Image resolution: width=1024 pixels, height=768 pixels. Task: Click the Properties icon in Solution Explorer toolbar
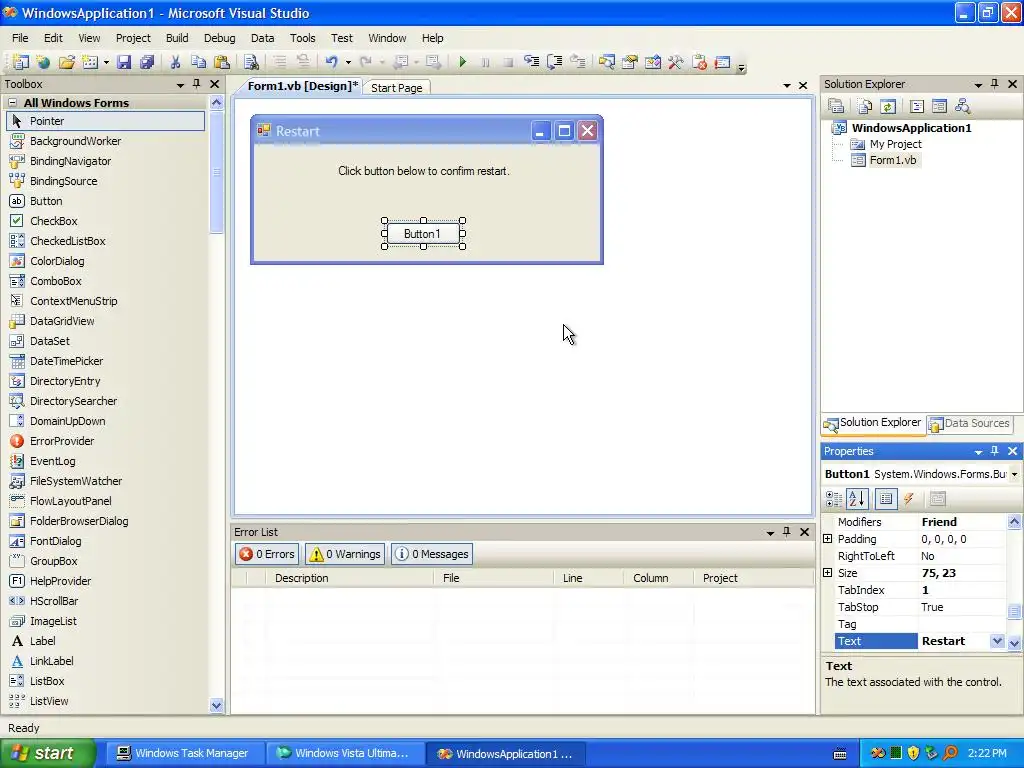pos(836,106)
